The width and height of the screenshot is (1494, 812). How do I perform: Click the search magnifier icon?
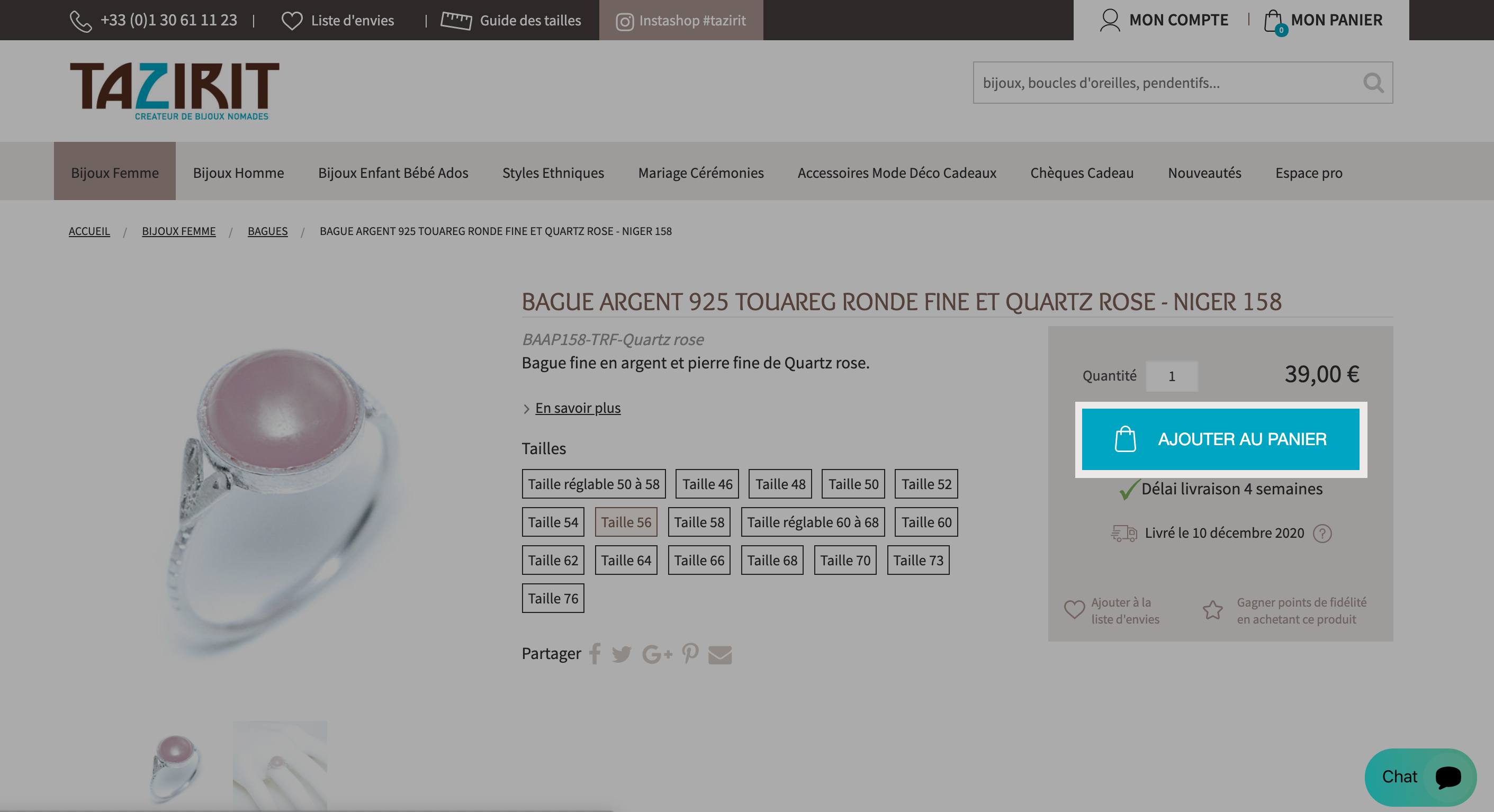1373,83
